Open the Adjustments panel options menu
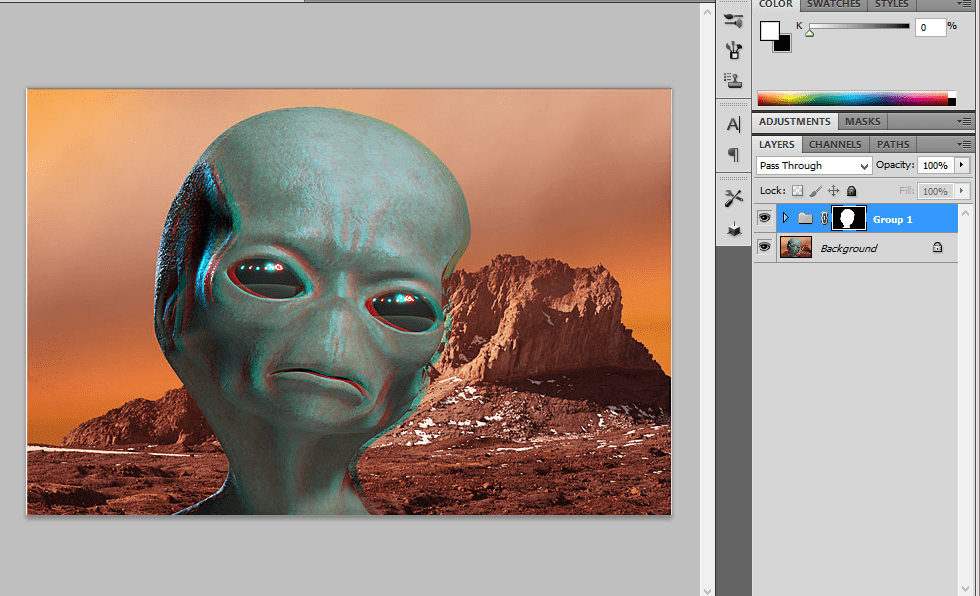Image resolution: width=980 pixels, height=596 pixels. (x=964, y=121)
